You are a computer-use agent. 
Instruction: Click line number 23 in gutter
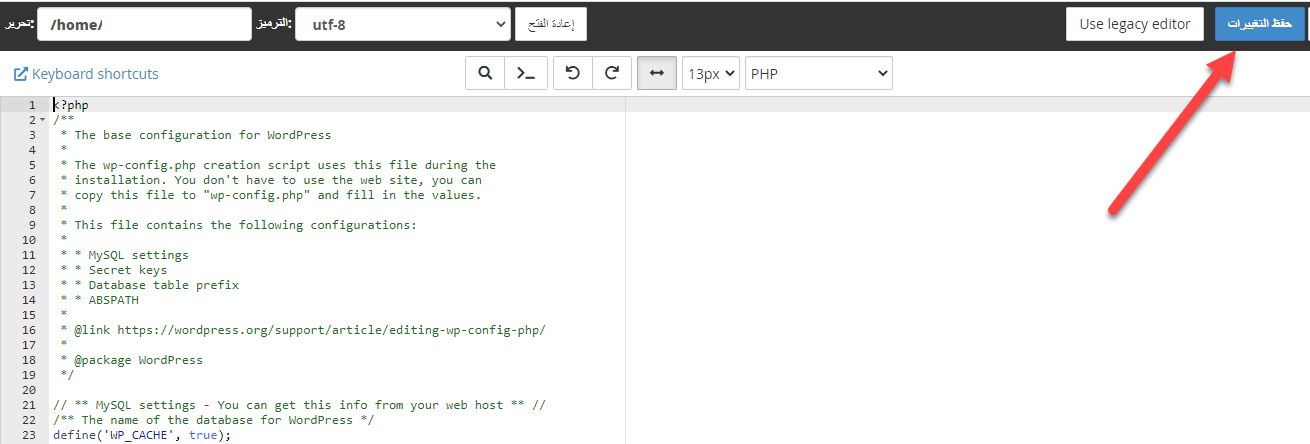[x=29, y=435]
